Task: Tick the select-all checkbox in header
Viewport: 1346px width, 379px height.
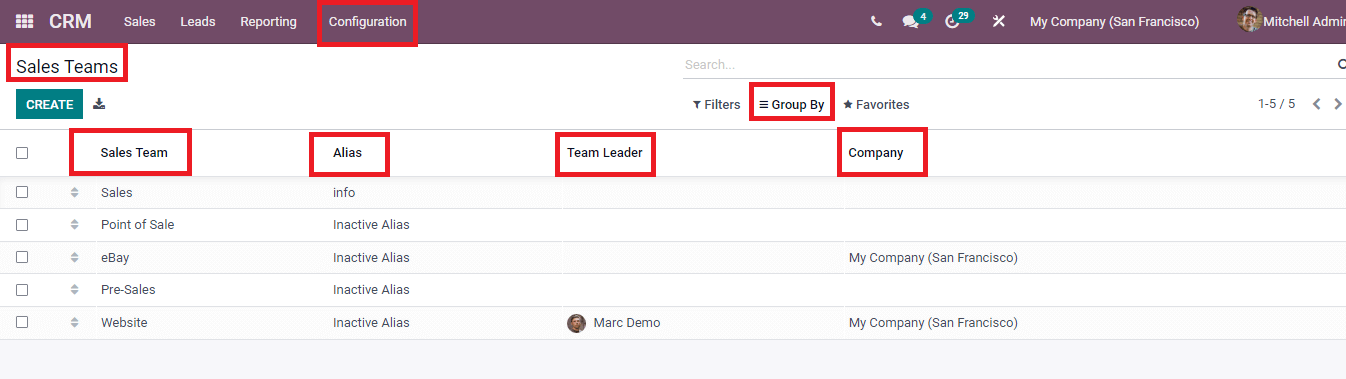Action: [22, 153]
